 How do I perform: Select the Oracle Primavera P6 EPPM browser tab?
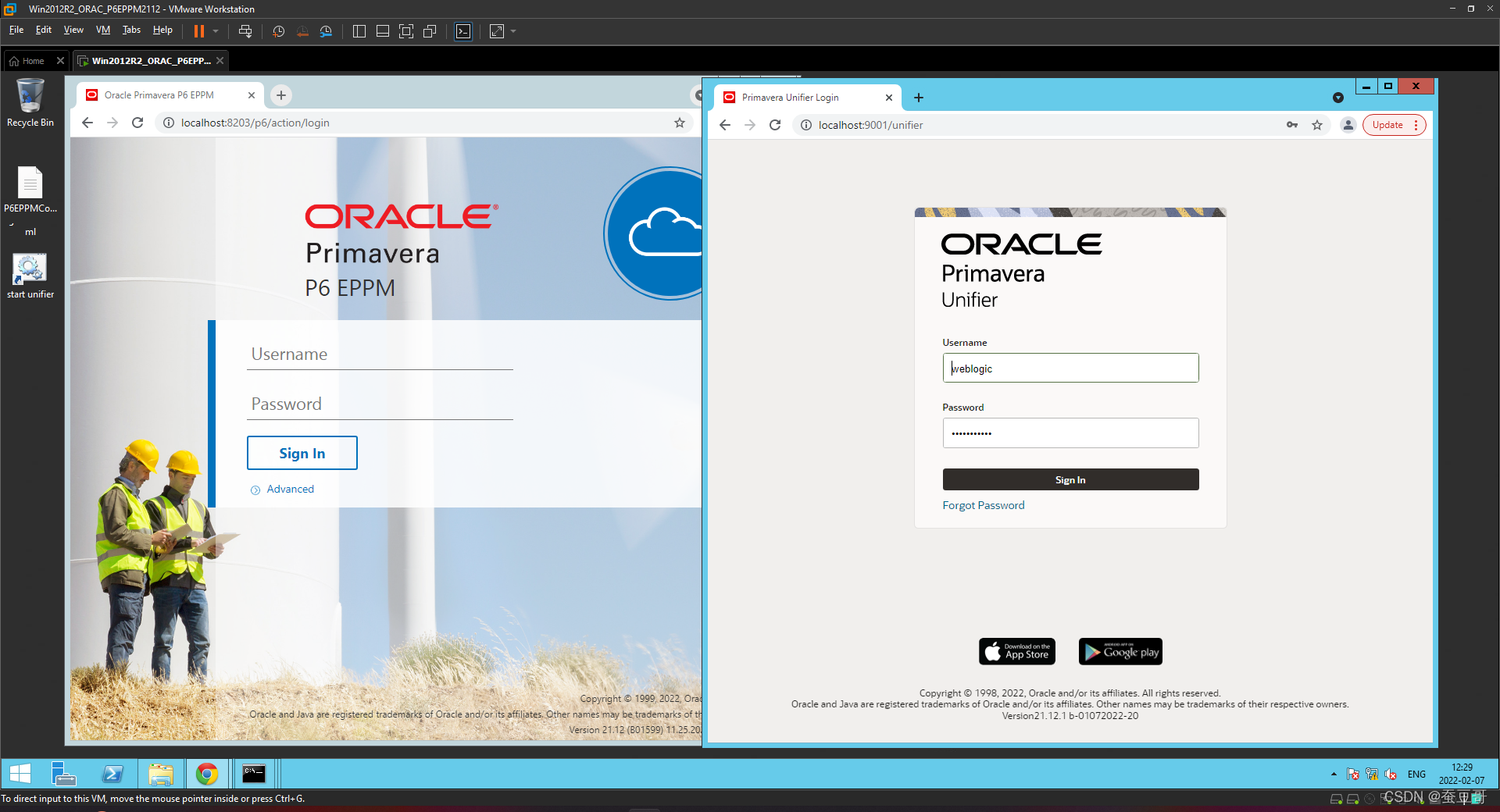(159, 94)
